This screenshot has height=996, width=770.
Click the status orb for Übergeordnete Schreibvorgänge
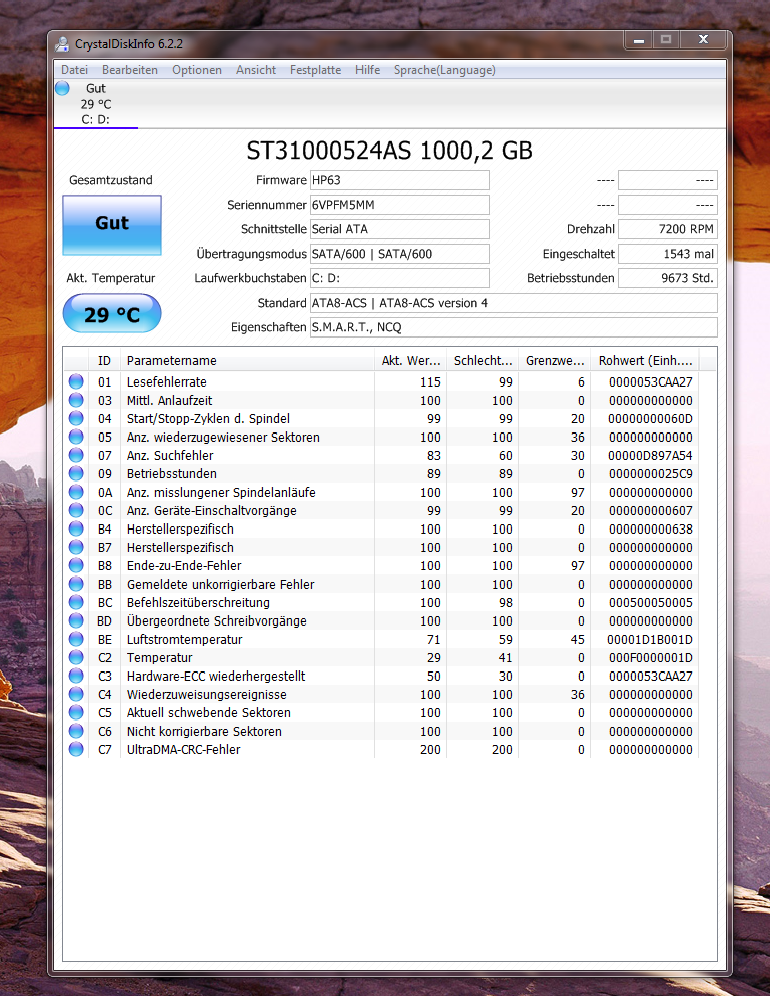76,621
